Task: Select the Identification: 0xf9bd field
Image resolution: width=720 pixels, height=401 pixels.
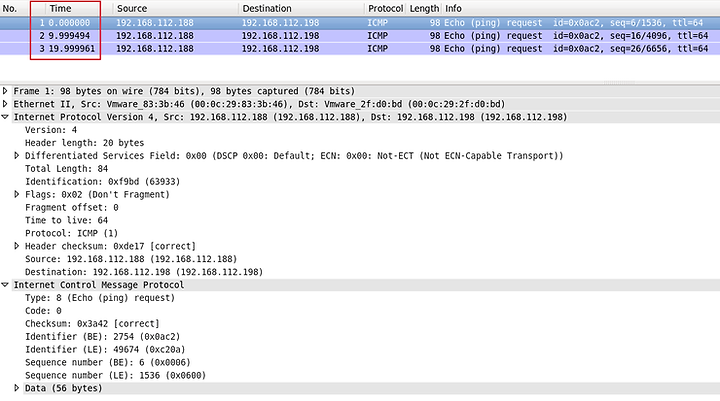Action: click(x=102, y=181)
